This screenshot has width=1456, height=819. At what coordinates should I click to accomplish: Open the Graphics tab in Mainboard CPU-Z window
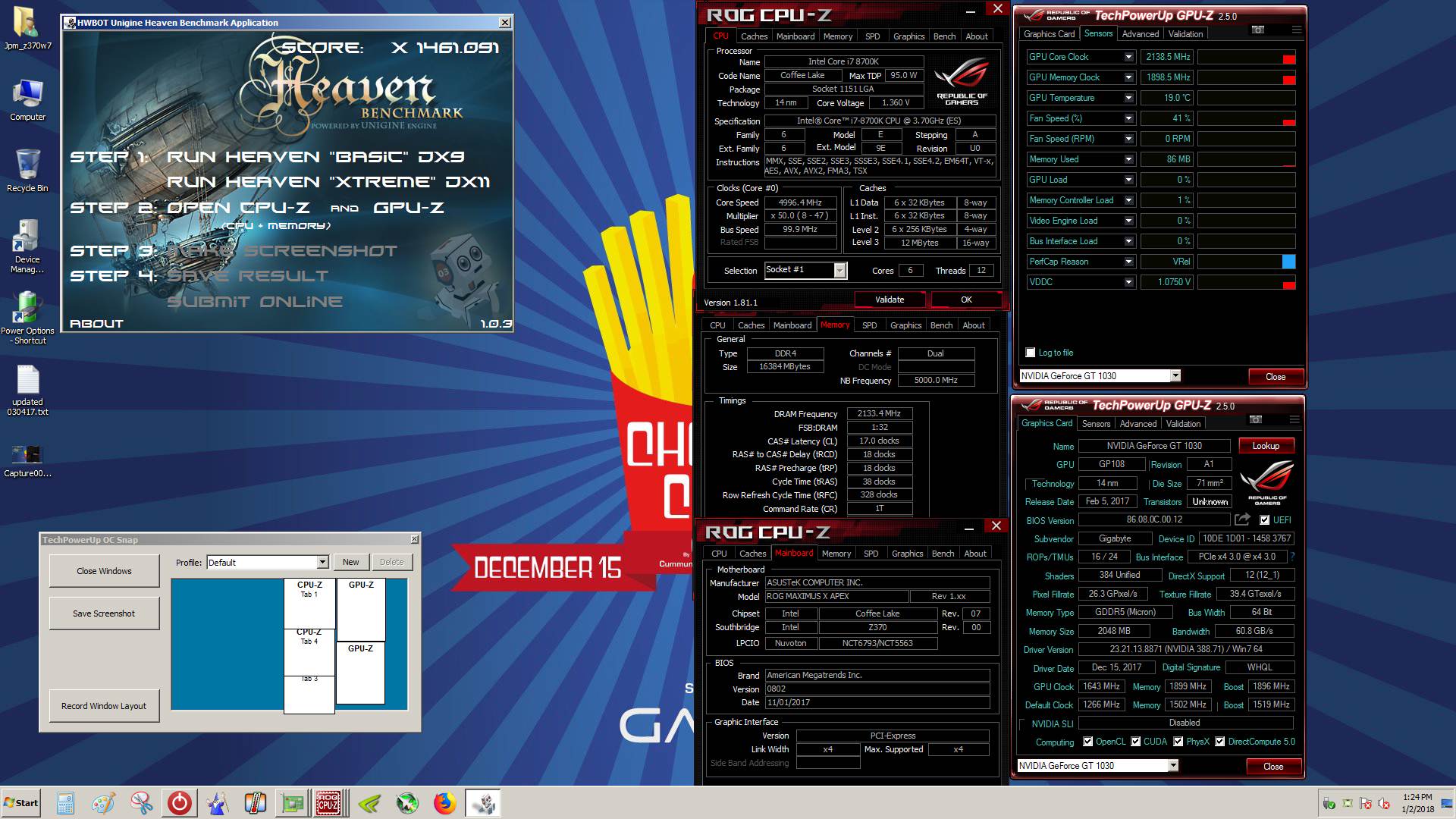[x=908, y=554]
